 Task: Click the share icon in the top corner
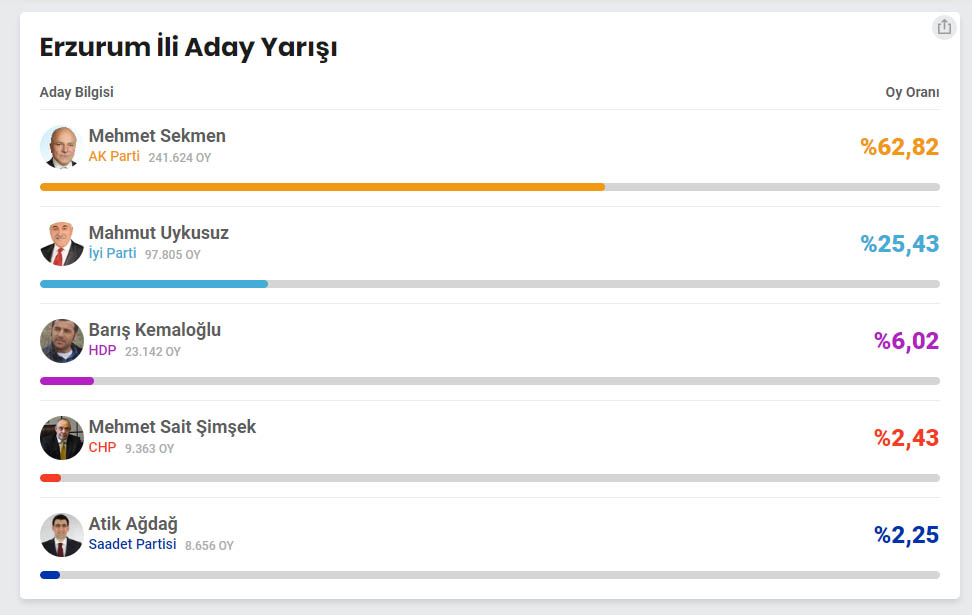943,27
